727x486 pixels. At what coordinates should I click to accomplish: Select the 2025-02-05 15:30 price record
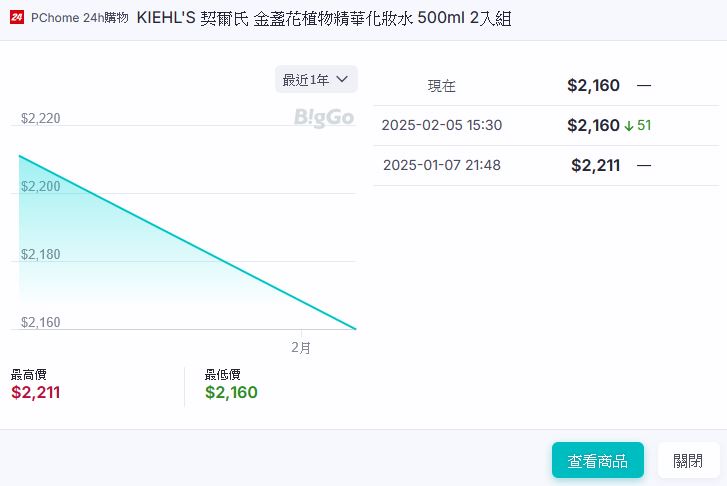(545, 126)
